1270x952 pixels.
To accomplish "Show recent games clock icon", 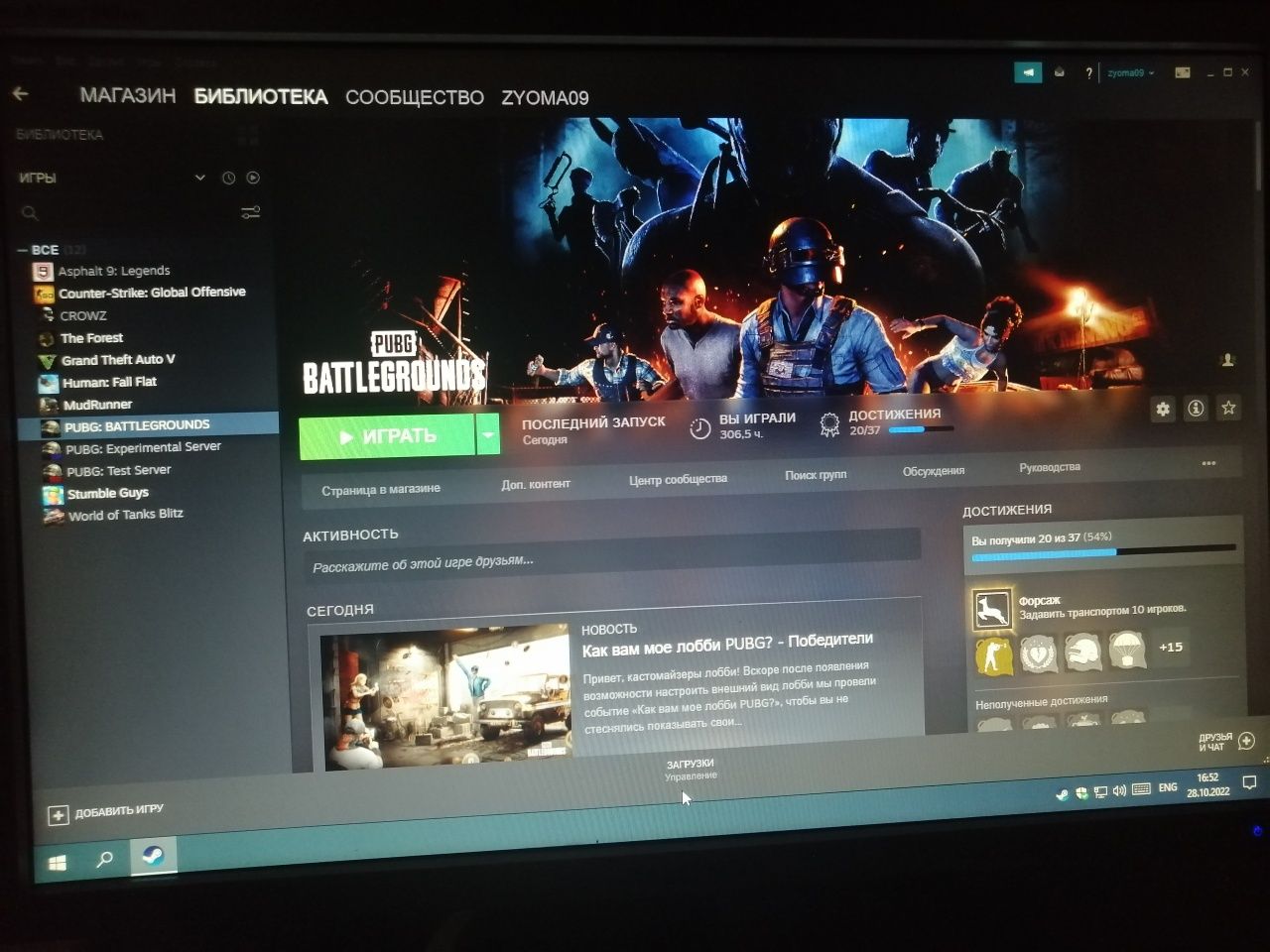I will click(228, 178).
